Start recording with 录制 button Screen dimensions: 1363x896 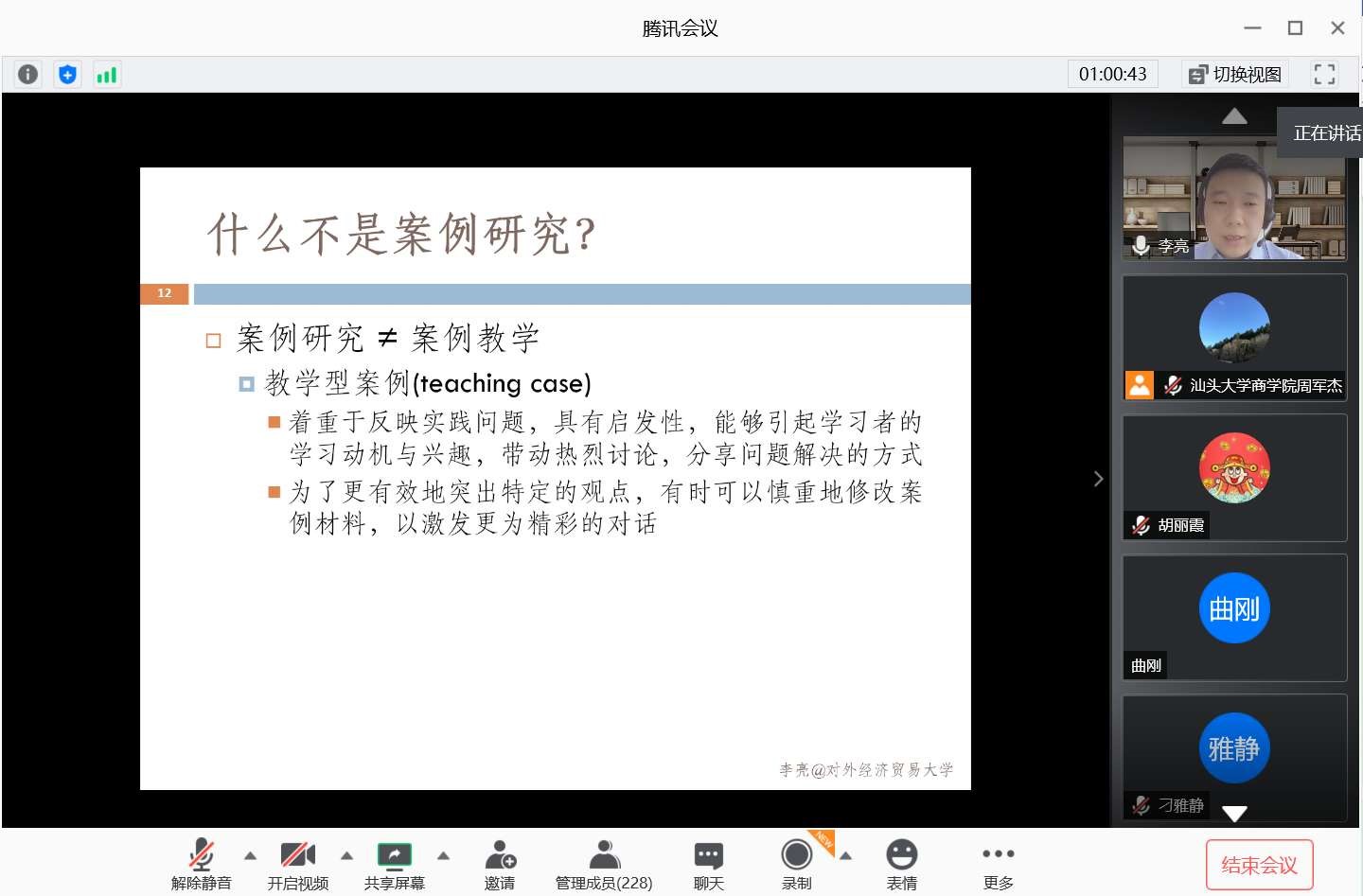pos(796,864)
